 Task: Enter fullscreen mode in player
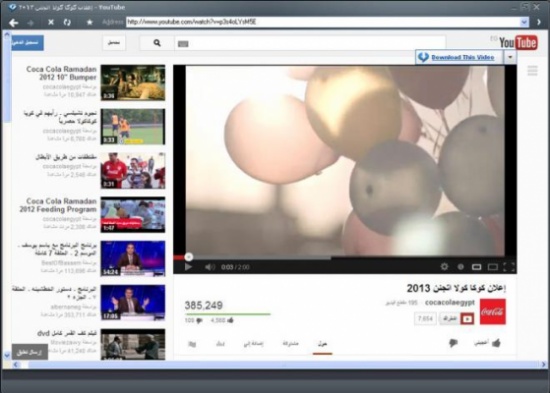pyautogui.click(x=509, y=267)
